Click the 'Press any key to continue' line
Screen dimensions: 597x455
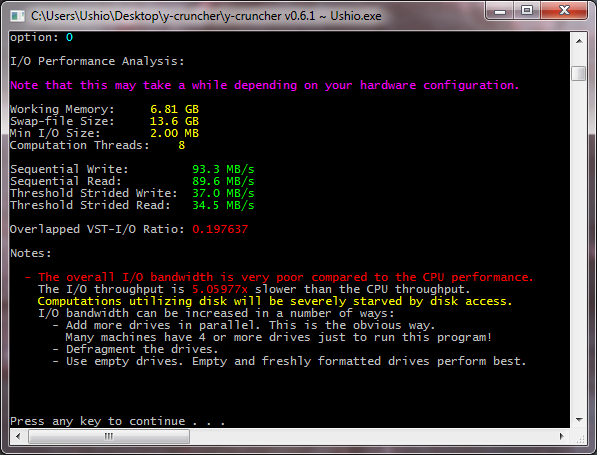(117, 421)
